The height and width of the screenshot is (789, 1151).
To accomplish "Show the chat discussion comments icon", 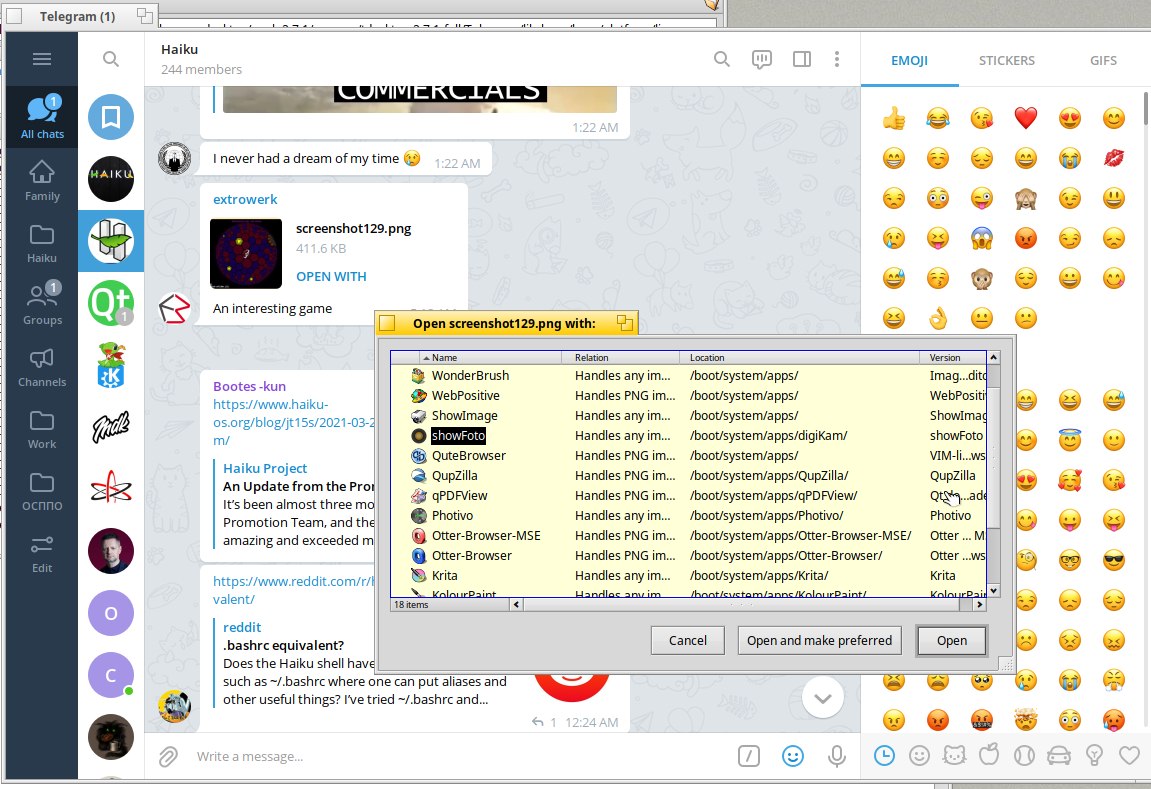I will (762, 59).
